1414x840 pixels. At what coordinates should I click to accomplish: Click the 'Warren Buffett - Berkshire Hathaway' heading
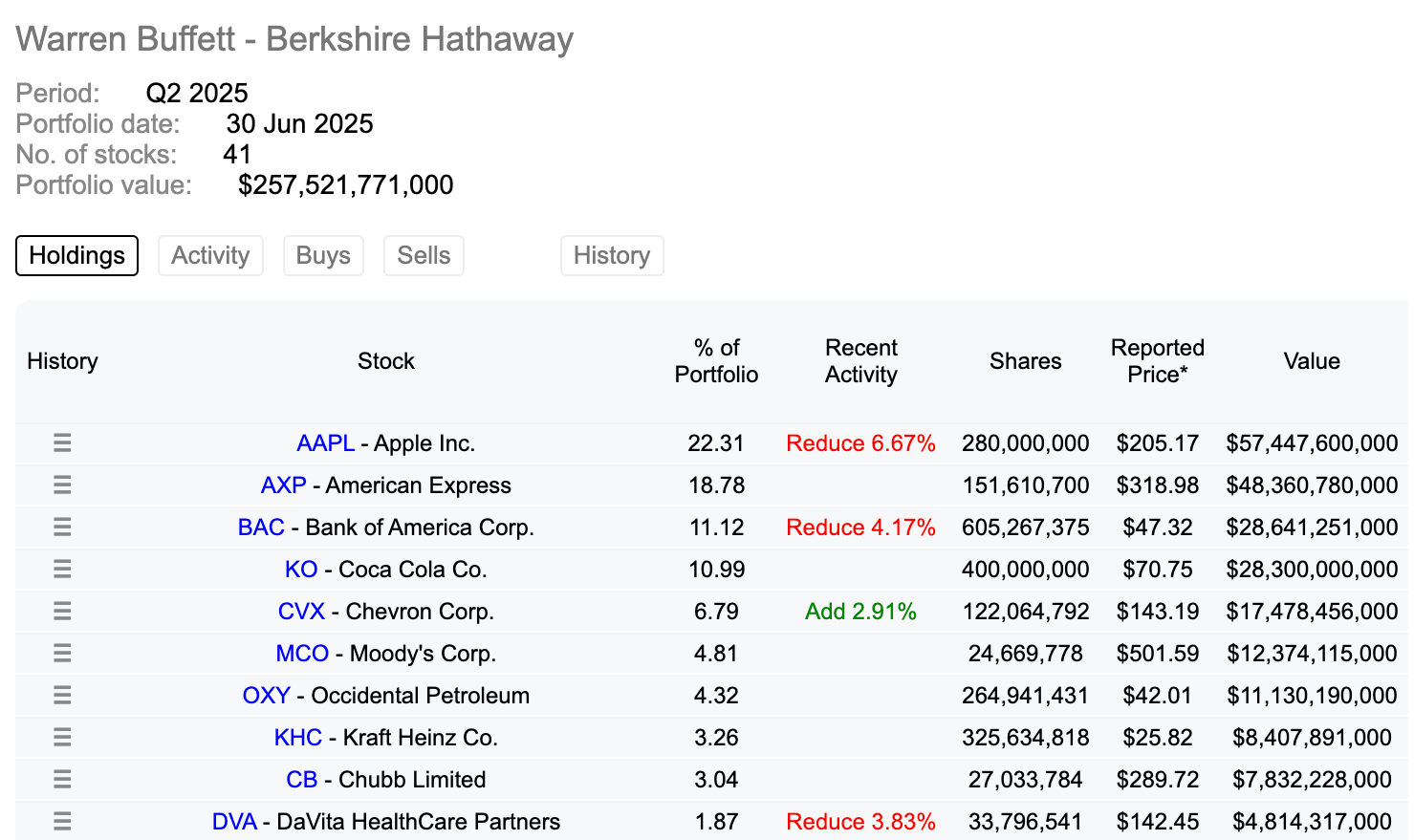(294, 39)
